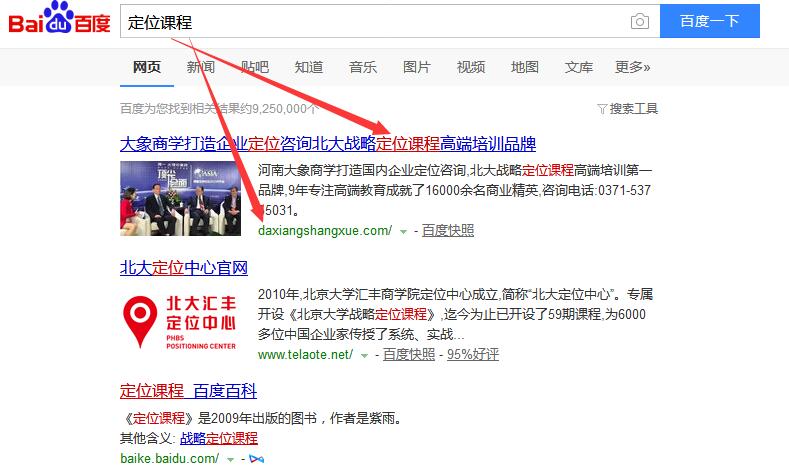Switch to the 新闻 tab

coord(200,67)
